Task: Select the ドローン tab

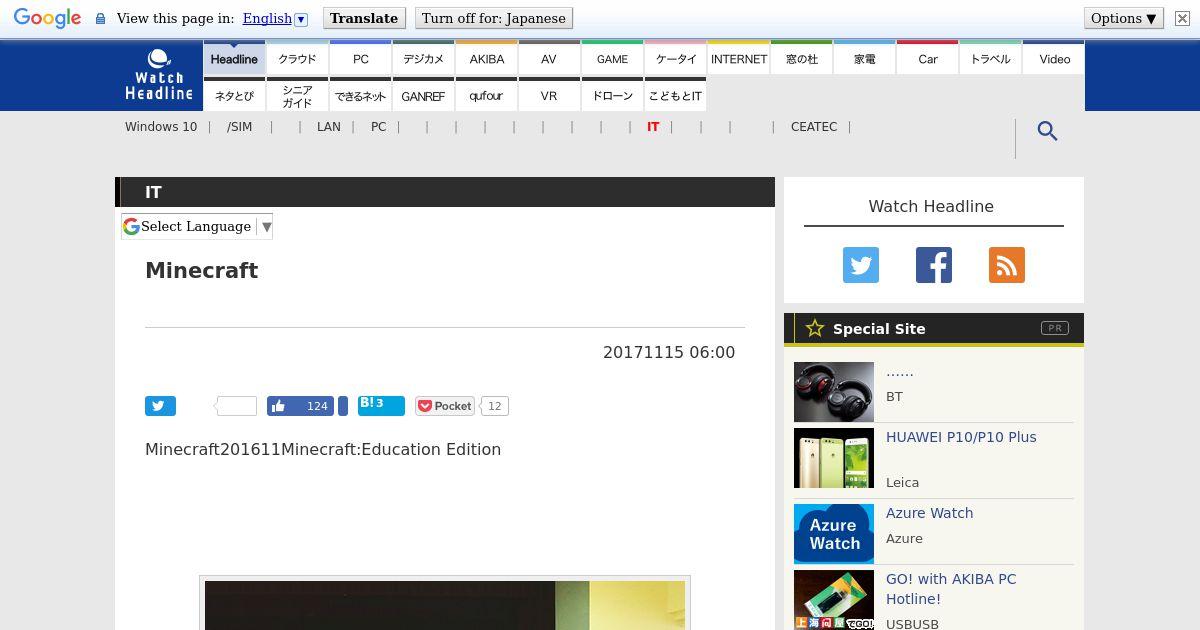Action: point(612,96)
